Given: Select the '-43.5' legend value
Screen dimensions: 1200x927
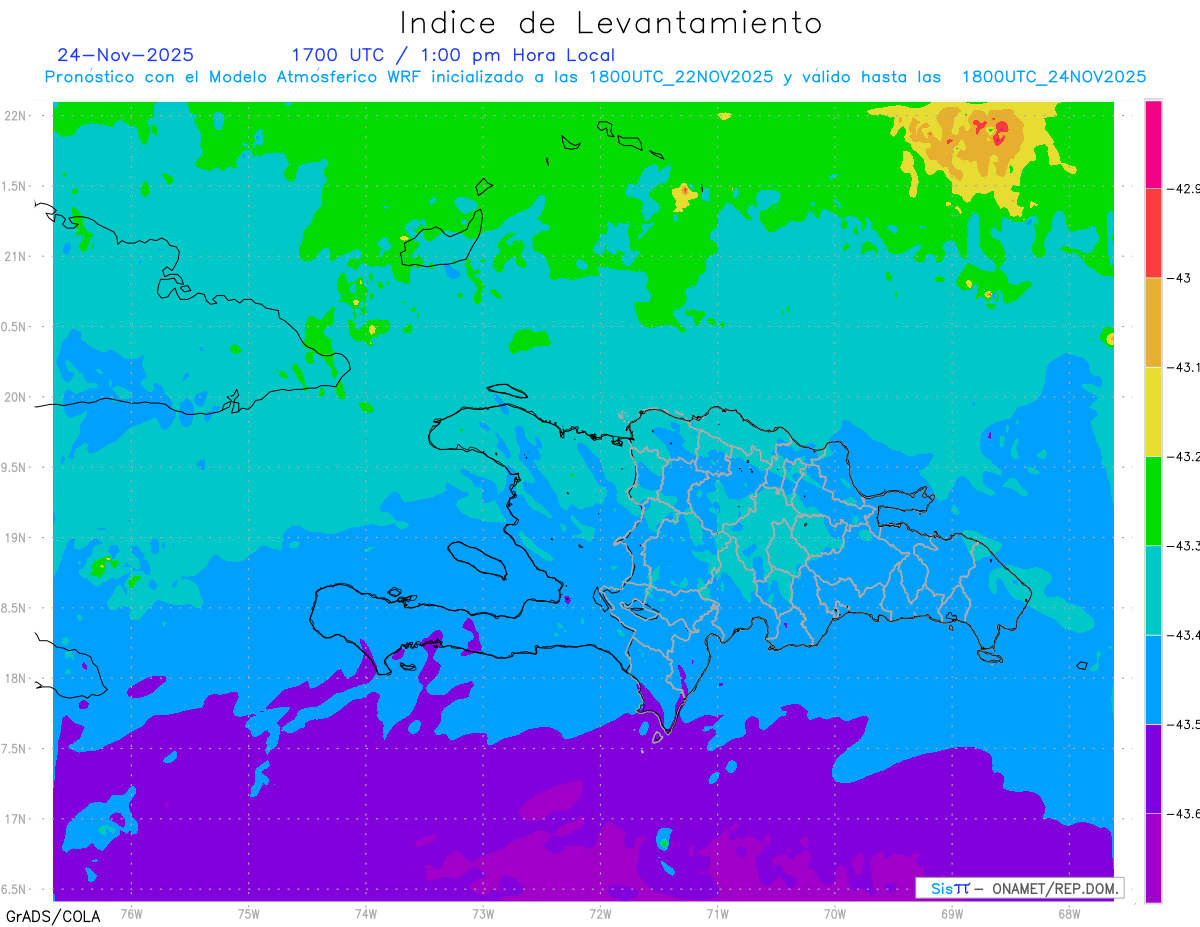Looking at the screenshot, I should (x=1184, y=724).
